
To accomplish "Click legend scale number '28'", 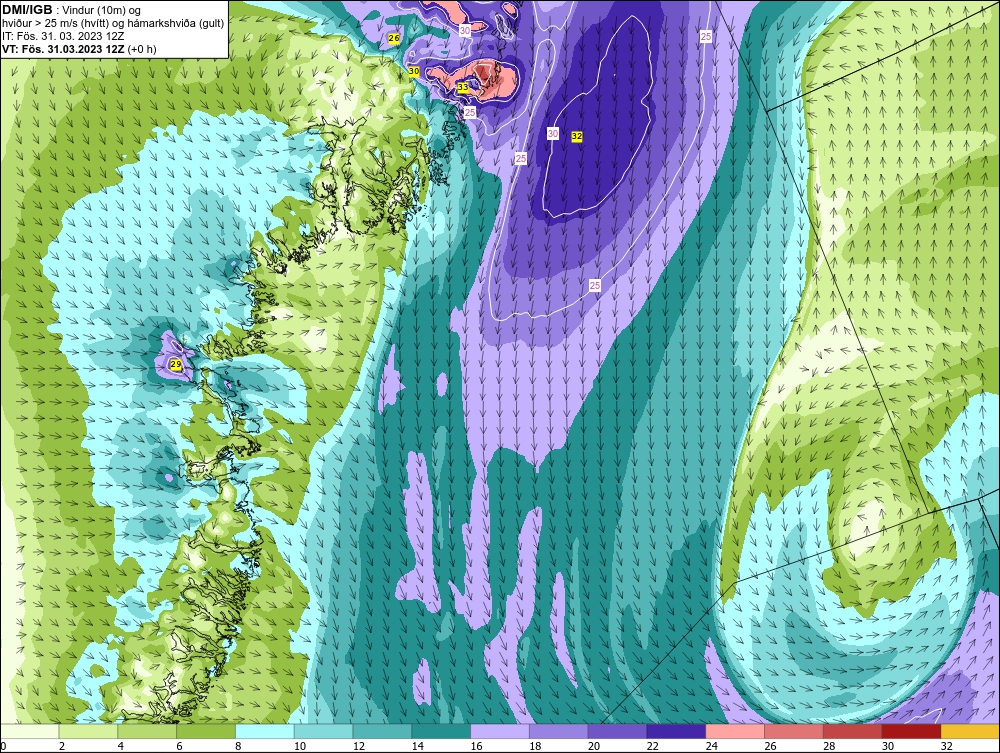I will [x=829, y=746].
